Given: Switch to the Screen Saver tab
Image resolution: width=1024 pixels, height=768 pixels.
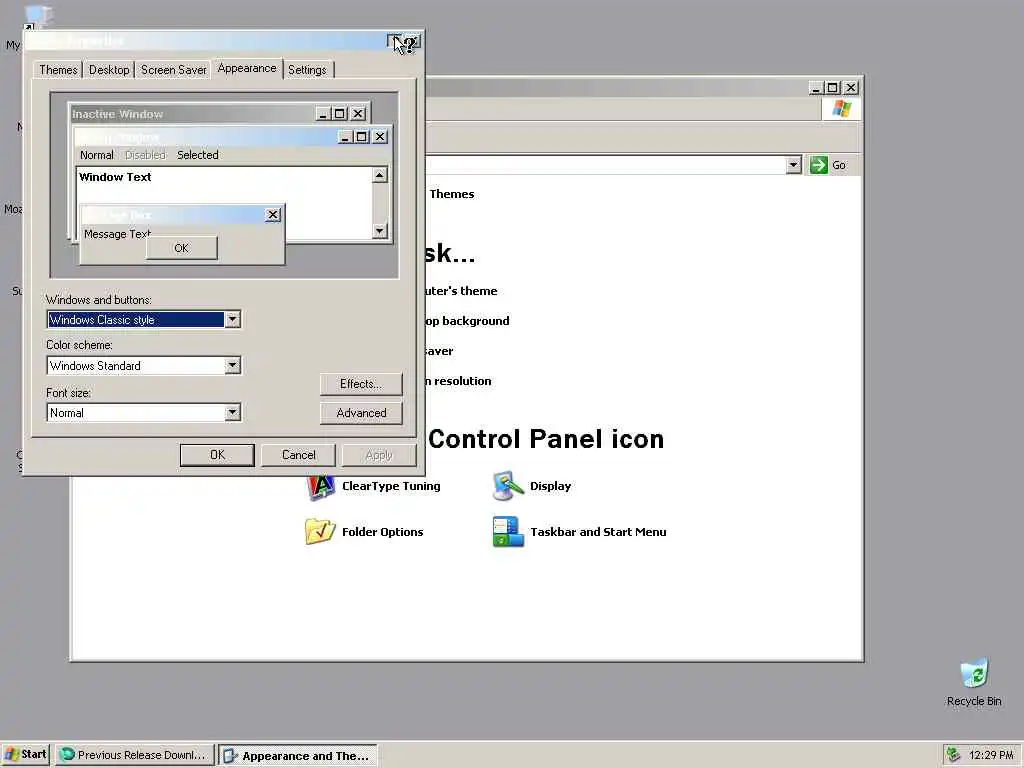Looking at the screenshot, I should click(x=173, y=70).
